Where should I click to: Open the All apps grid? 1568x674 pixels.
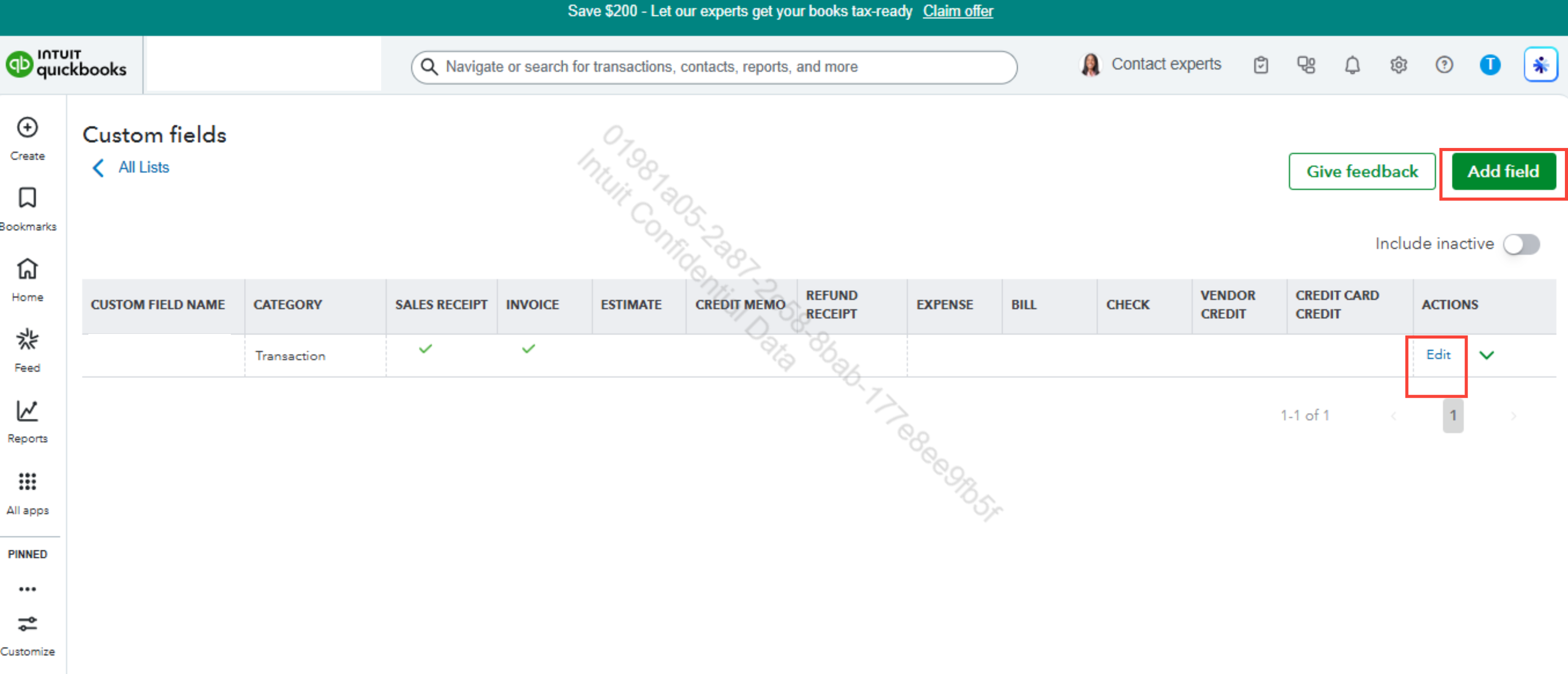click(x=28, y=482)
